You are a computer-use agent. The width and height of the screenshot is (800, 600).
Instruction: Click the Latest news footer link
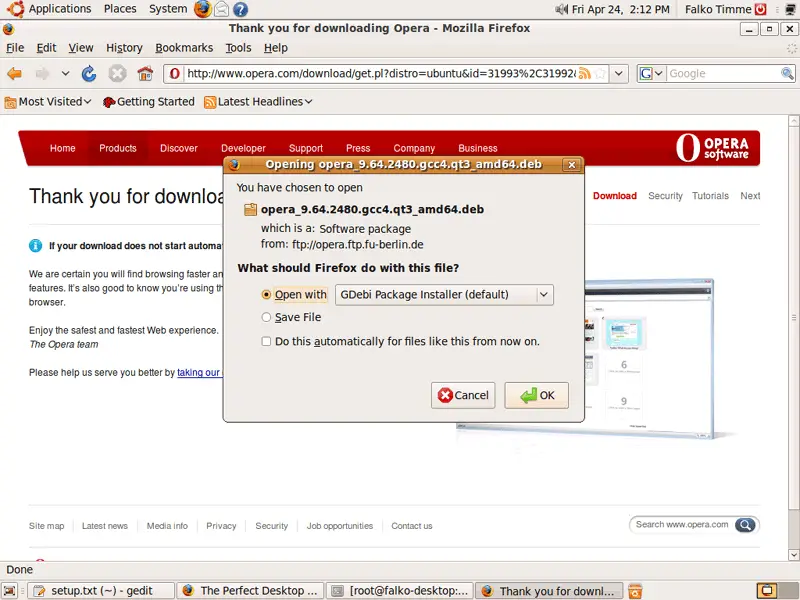click(x=105, y=526)
